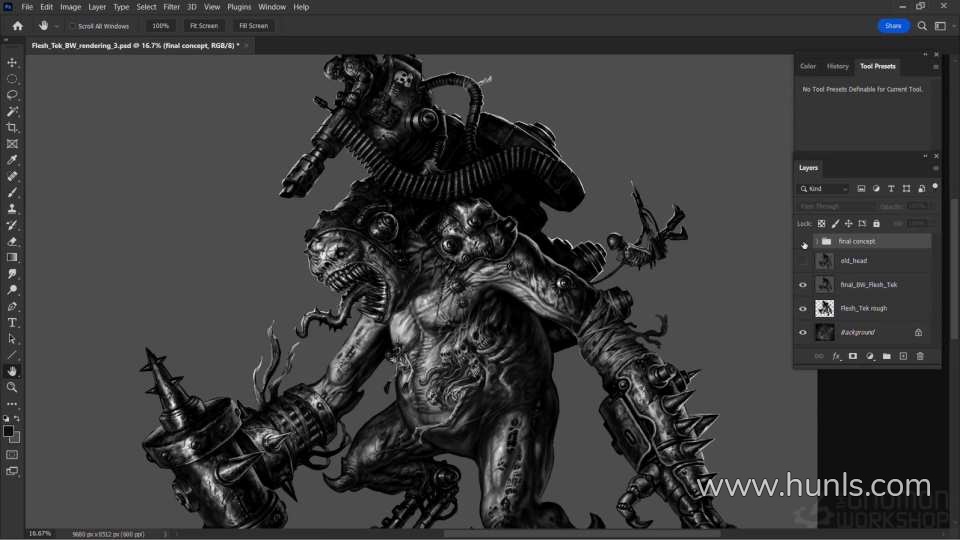
Task: Click the Fit Screen button
Action: 203,26
